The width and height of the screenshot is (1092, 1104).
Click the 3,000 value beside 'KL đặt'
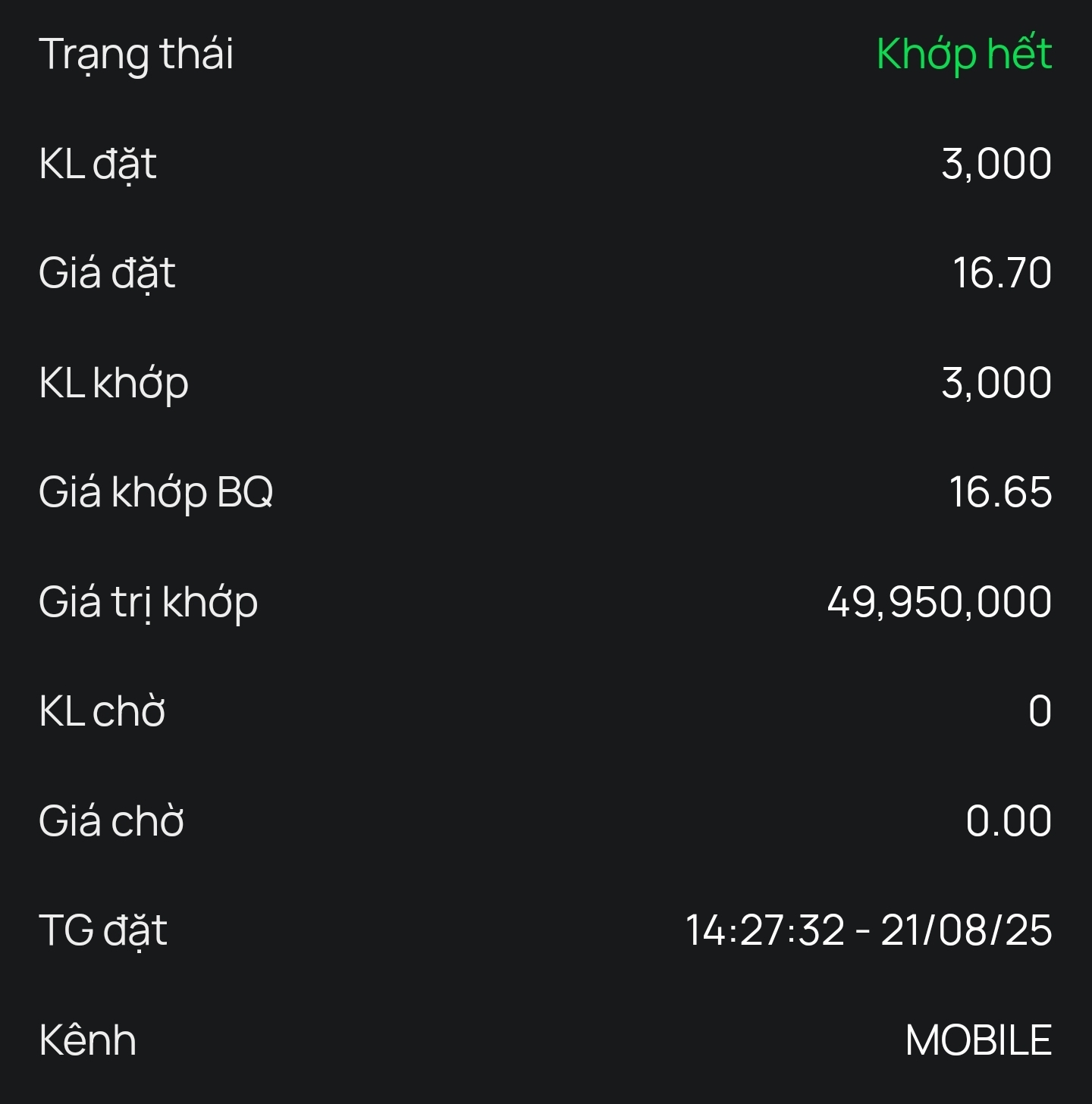[x=996, y=164]
